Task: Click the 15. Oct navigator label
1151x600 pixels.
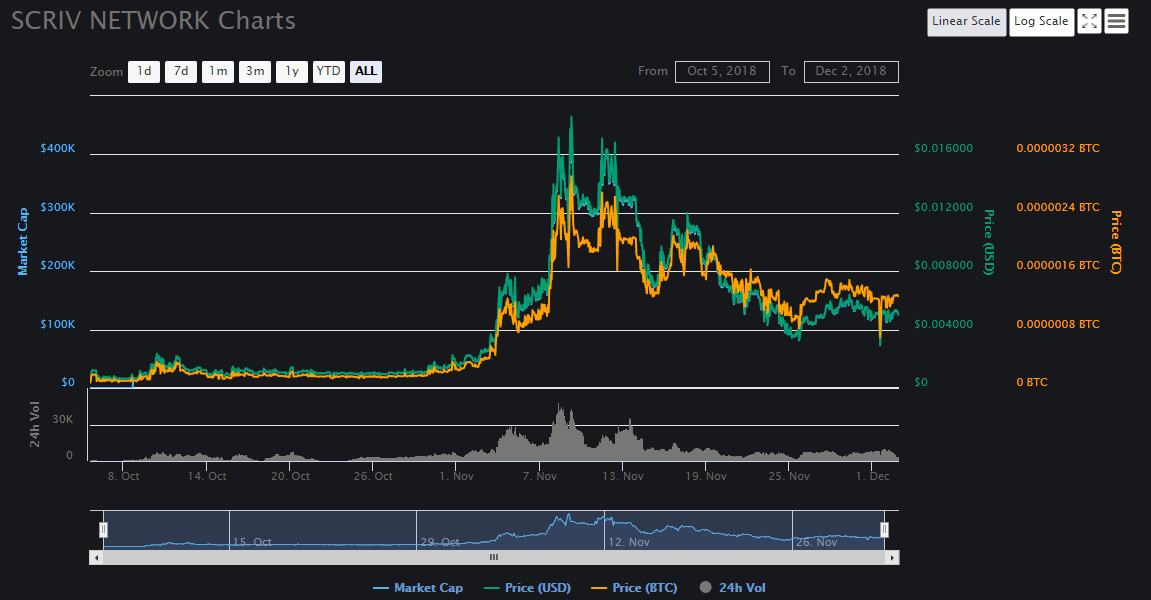Action: (x=252, y=542)
